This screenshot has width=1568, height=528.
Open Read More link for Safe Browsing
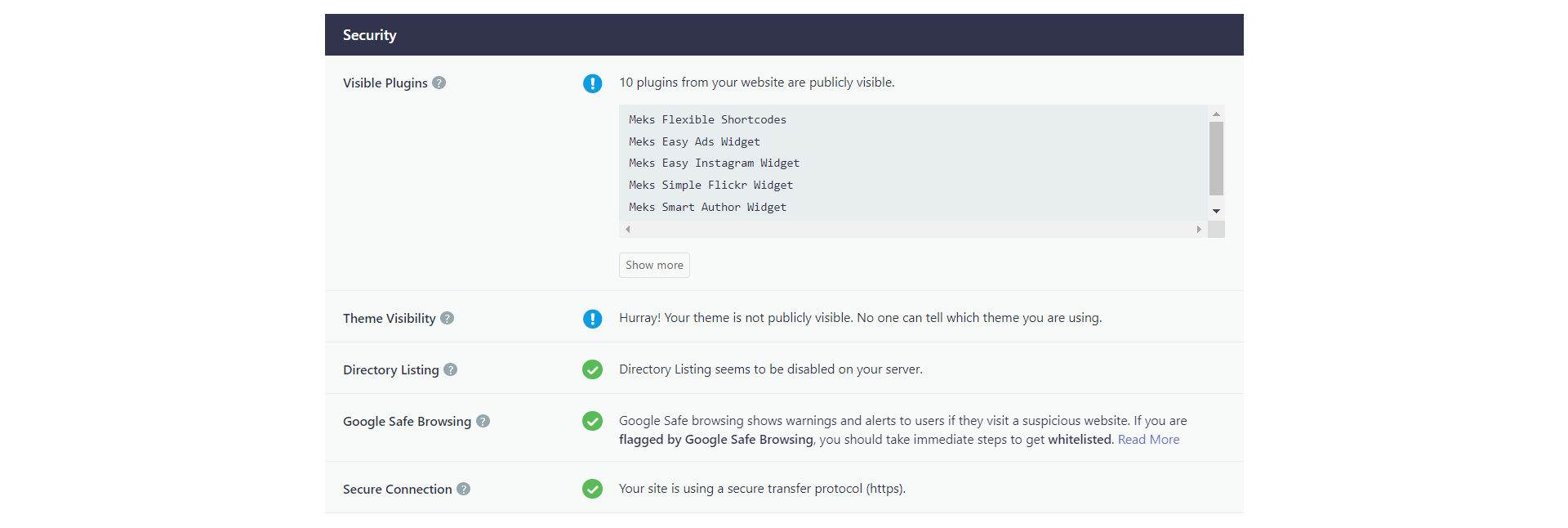pos(1148,440)
